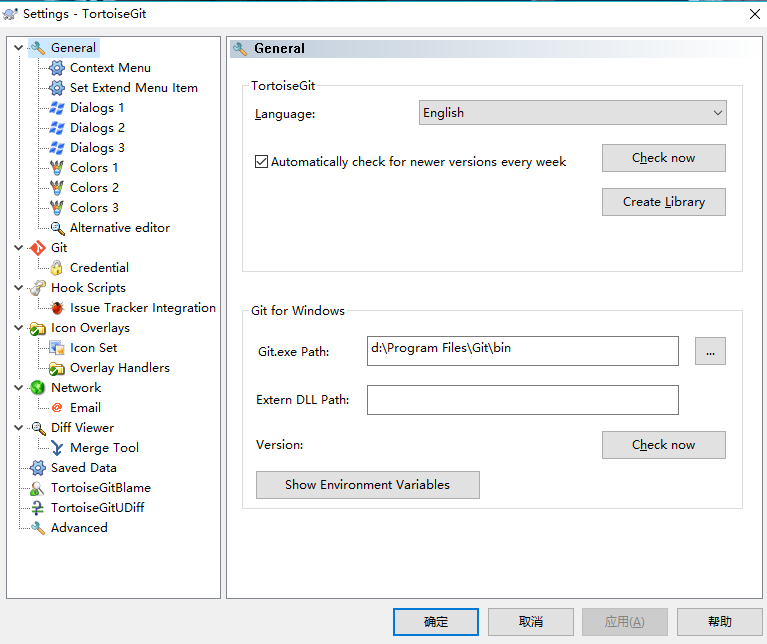Click the Merge Tool icon
The image size is (767, 644).
pyautogui.click(x=57, y=448)
